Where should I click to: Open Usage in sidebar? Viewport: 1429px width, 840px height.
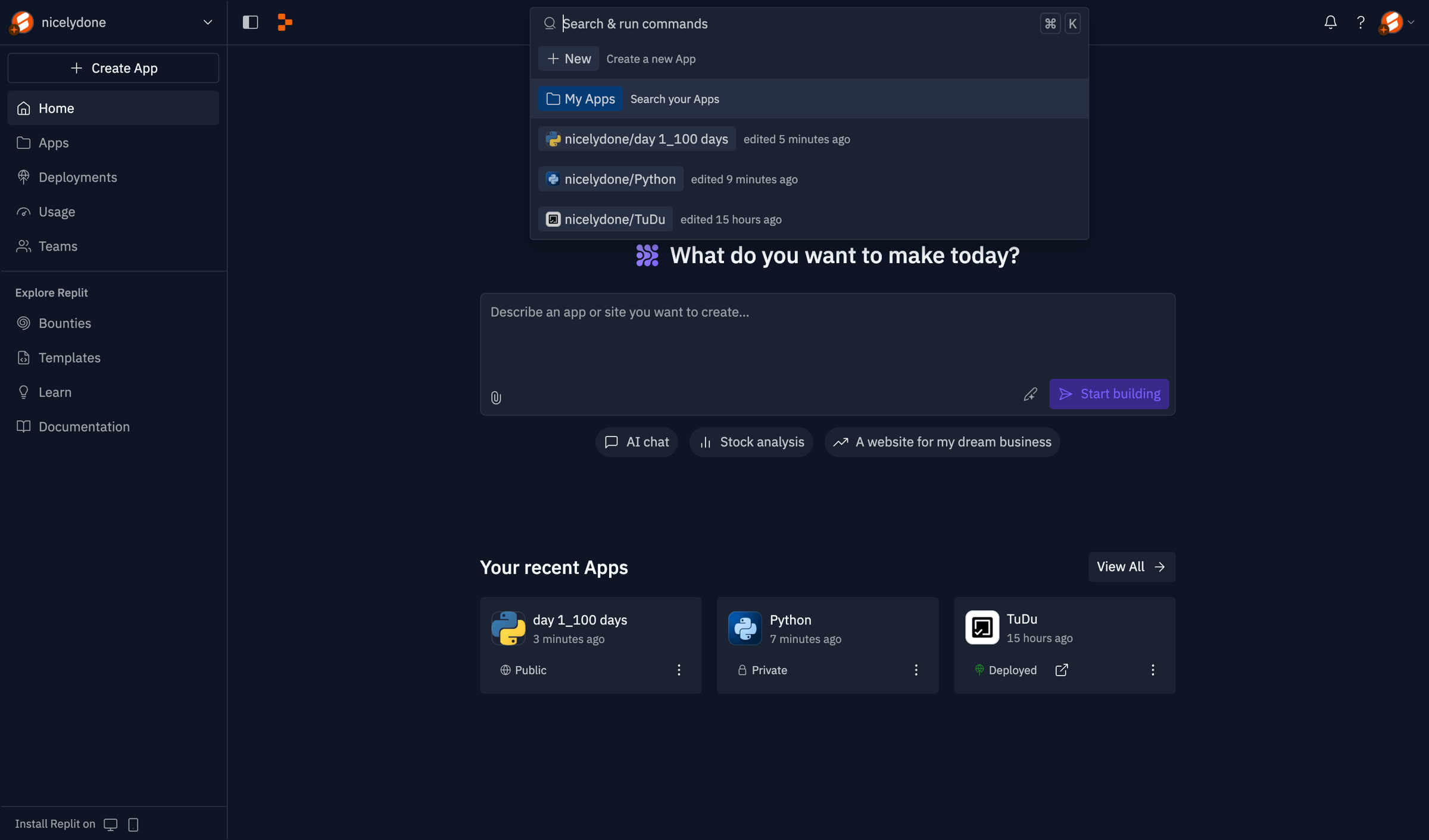[x=113, y=212]
